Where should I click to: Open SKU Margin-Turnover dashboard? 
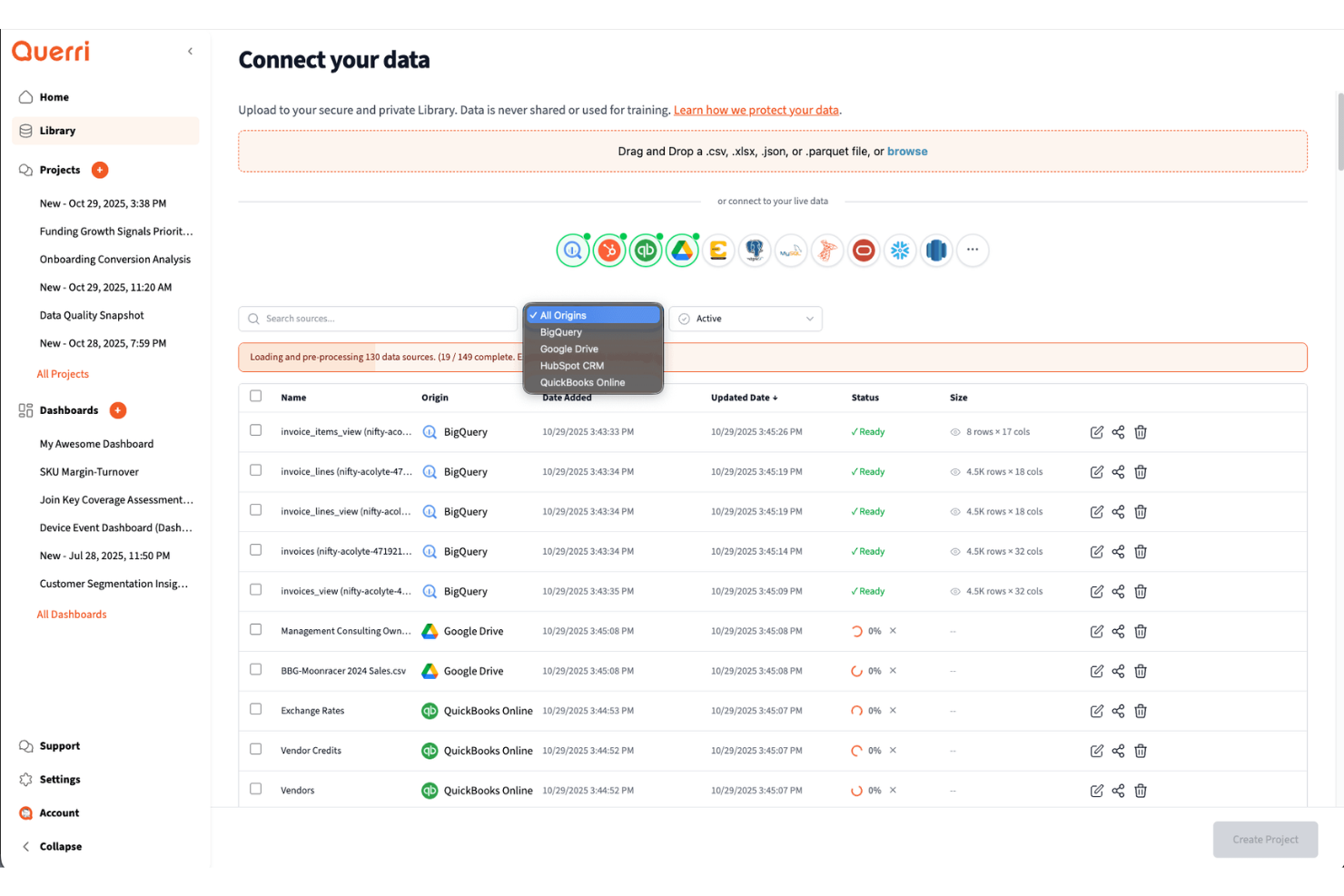(x=89, y=472)
